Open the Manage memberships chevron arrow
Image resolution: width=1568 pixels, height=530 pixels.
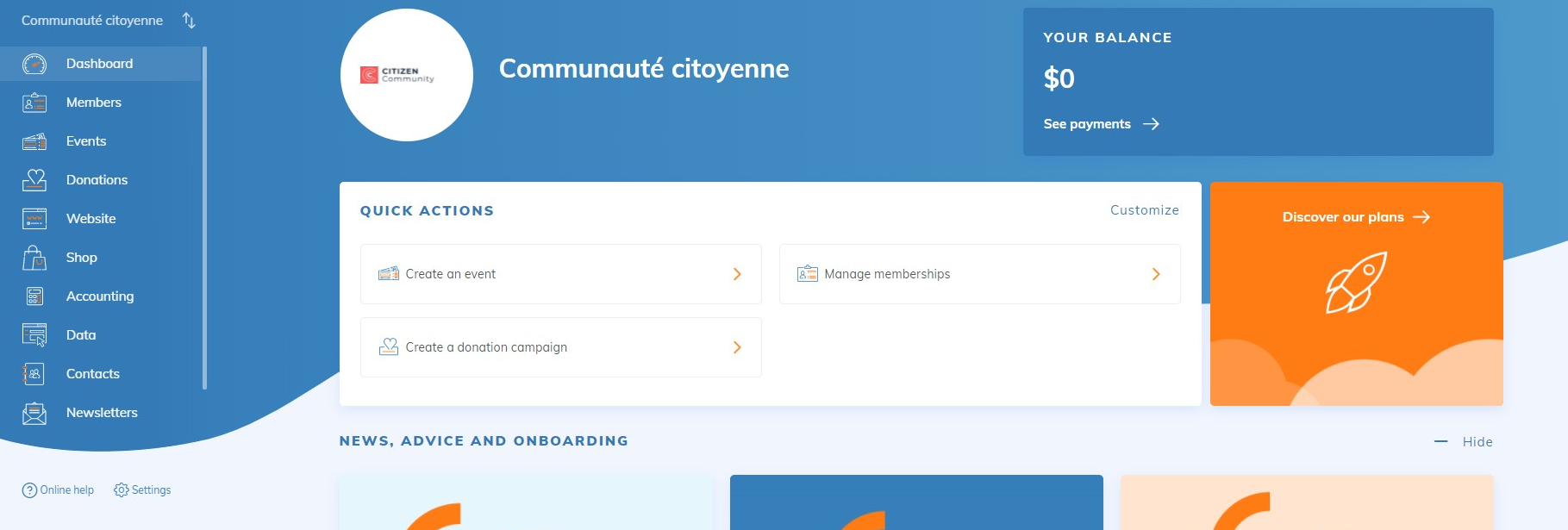[1156, 274]
